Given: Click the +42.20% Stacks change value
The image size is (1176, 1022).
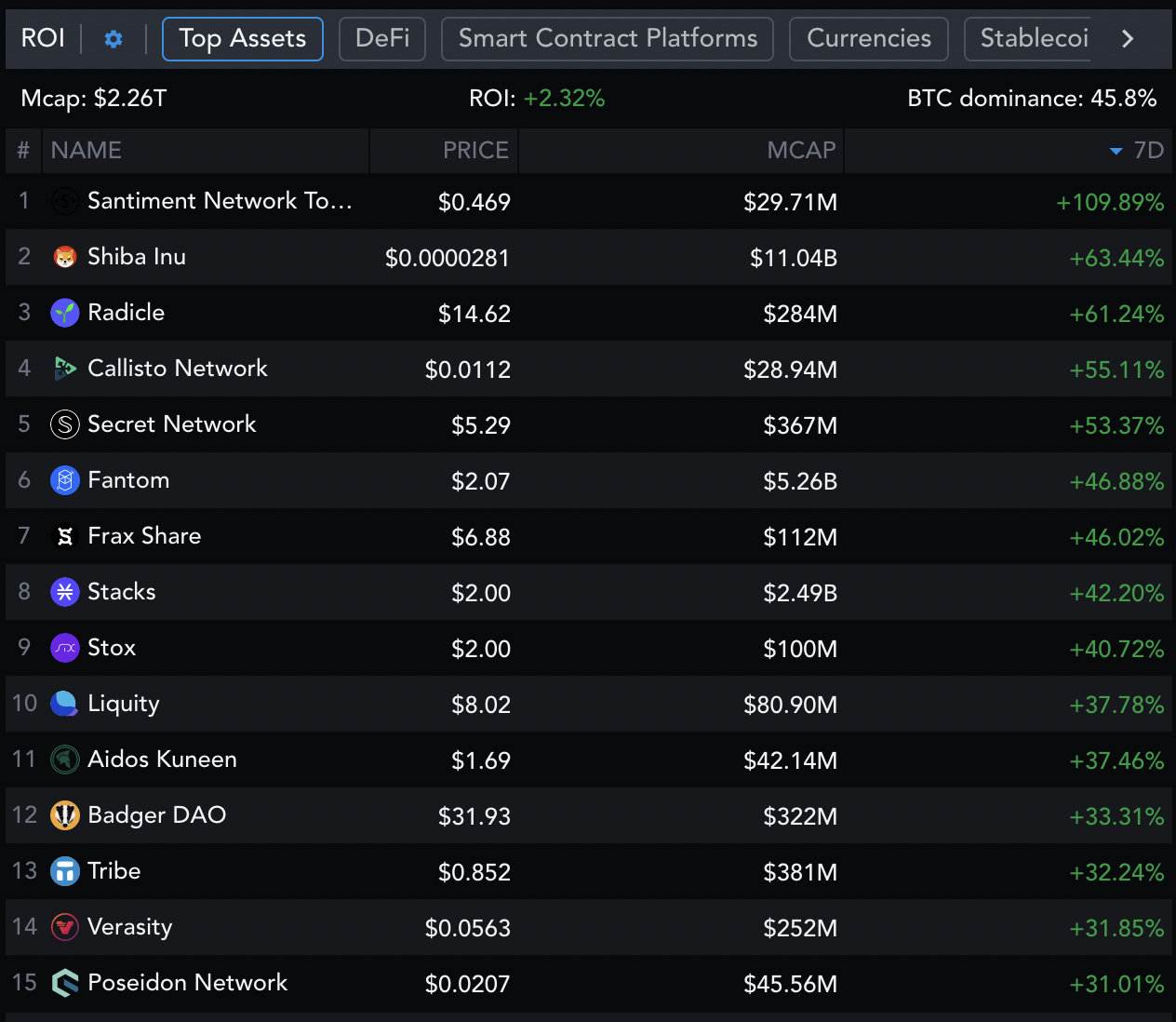Looking at the screenshot, I should click(x=1116, y=593).
